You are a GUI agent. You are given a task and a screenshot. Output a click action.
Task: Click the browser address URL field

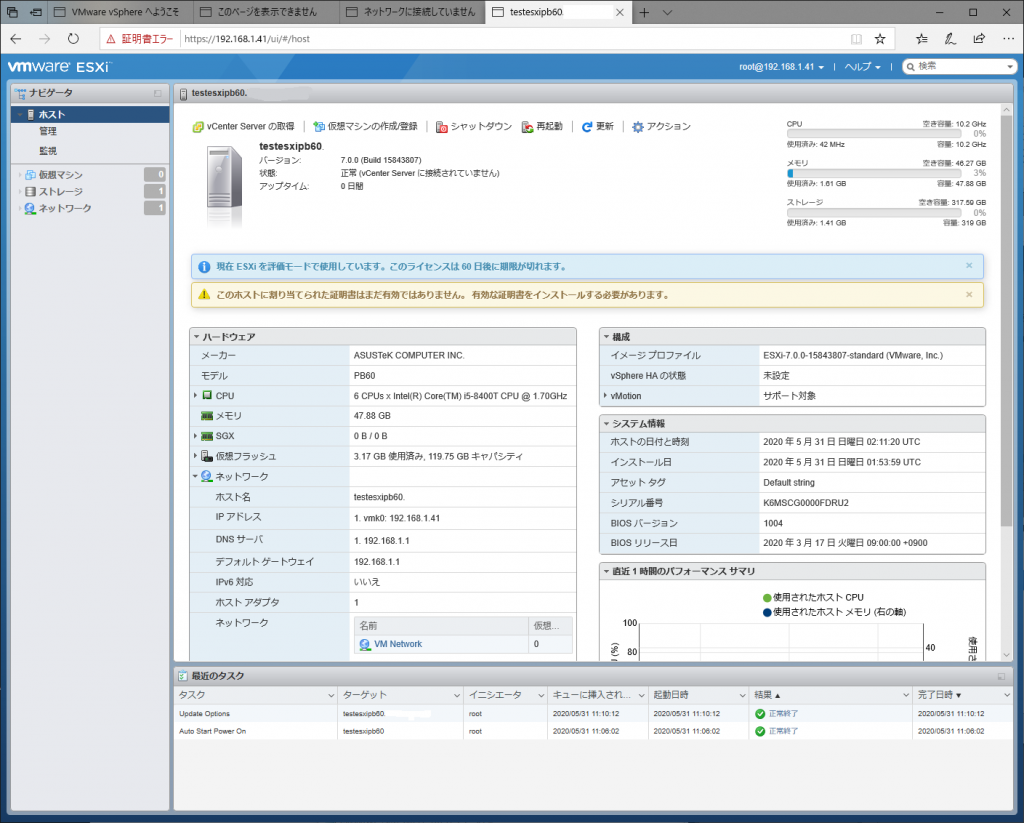tap(513, 39)
